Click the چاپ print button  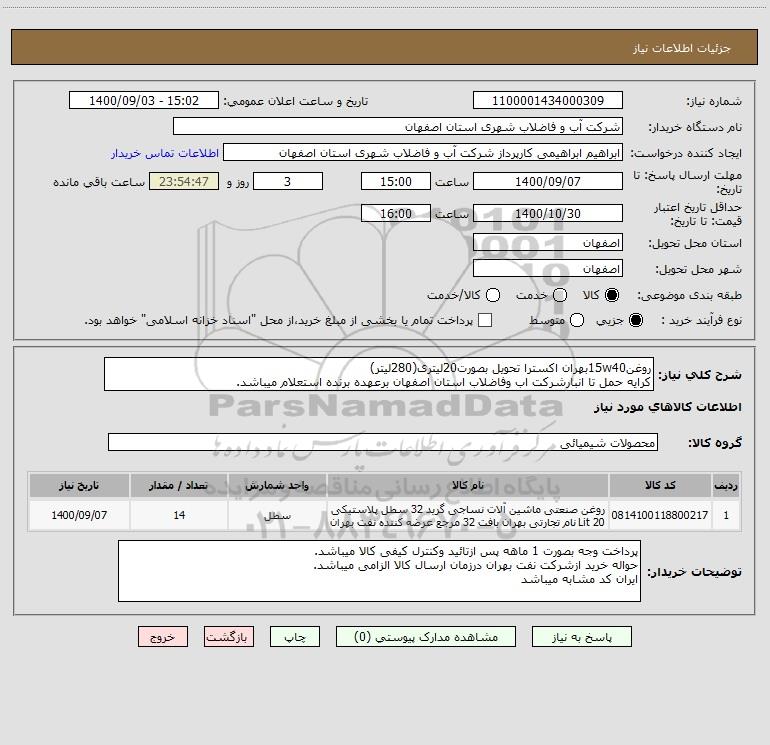295,637
